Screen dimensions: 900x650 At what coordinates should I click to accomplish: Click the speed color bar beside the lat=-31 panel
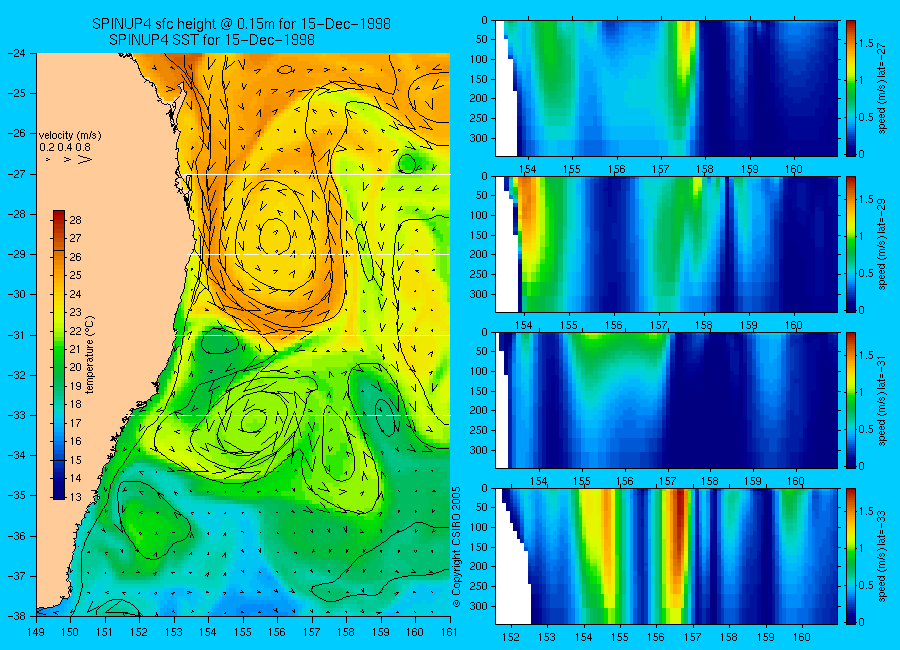click(851, 400)
